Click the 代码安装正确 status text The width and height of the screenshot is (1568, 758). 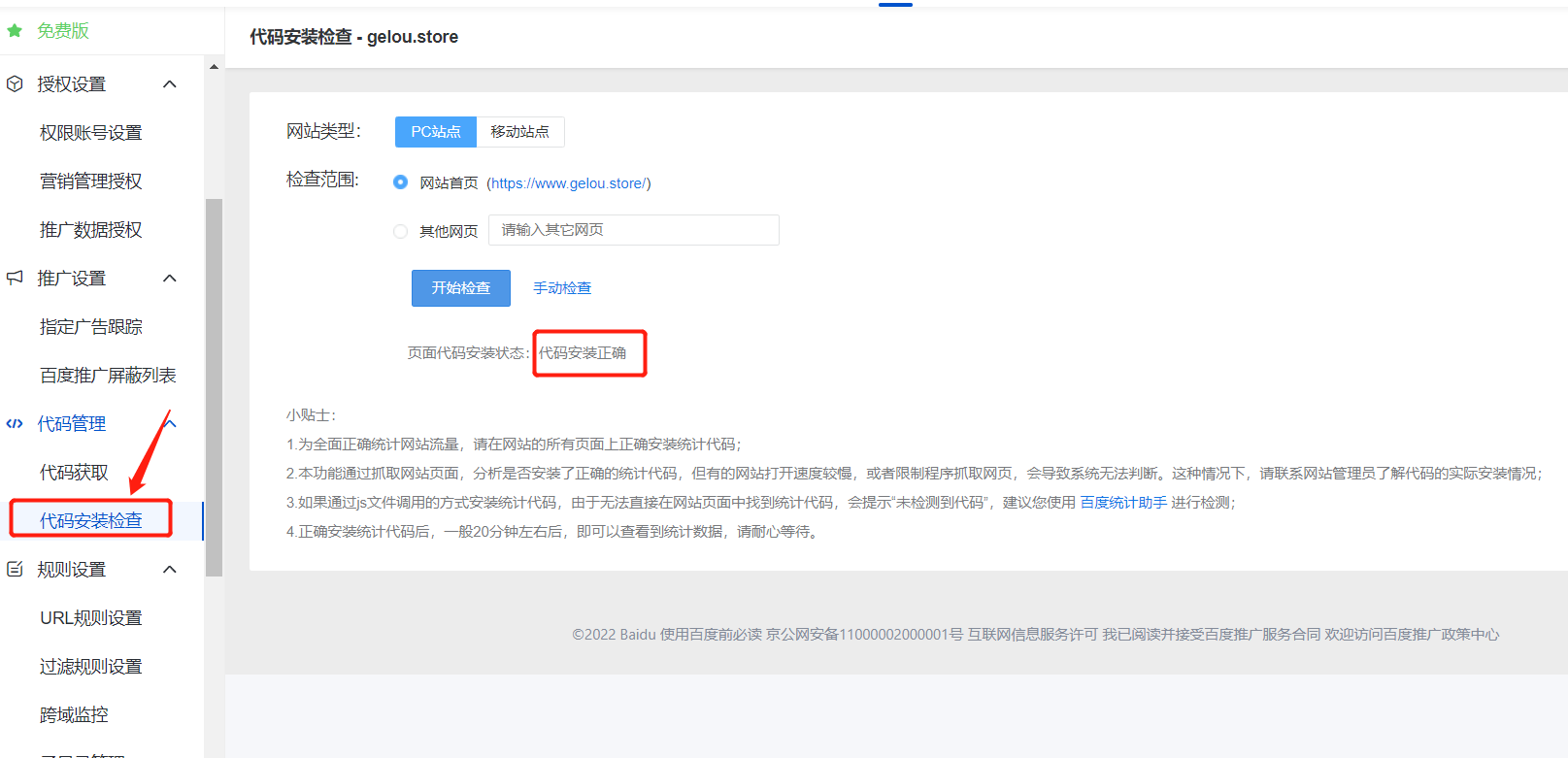coord(583,353)
